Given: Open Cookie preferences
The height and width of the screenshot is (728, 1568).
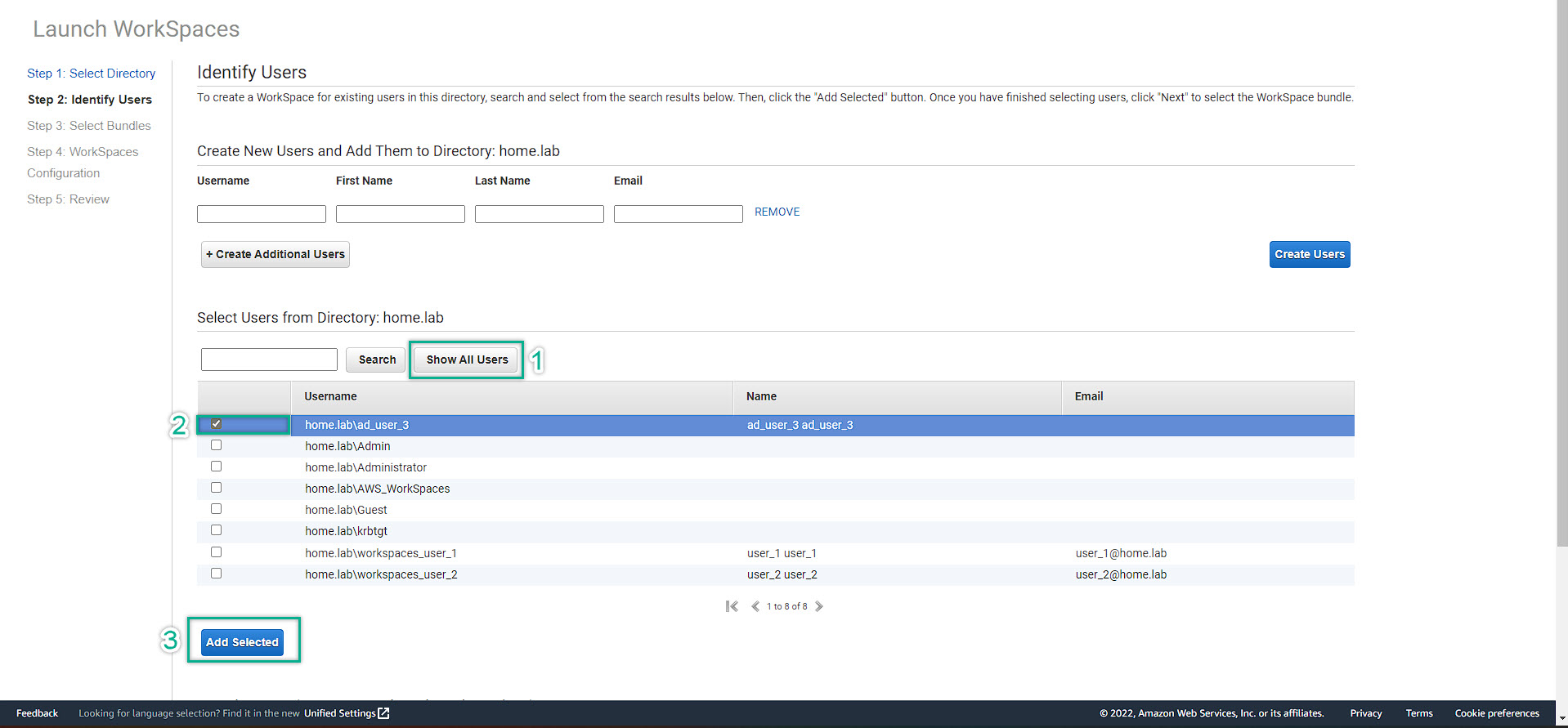Looking at the screenshot, I should click(1497, 713).
